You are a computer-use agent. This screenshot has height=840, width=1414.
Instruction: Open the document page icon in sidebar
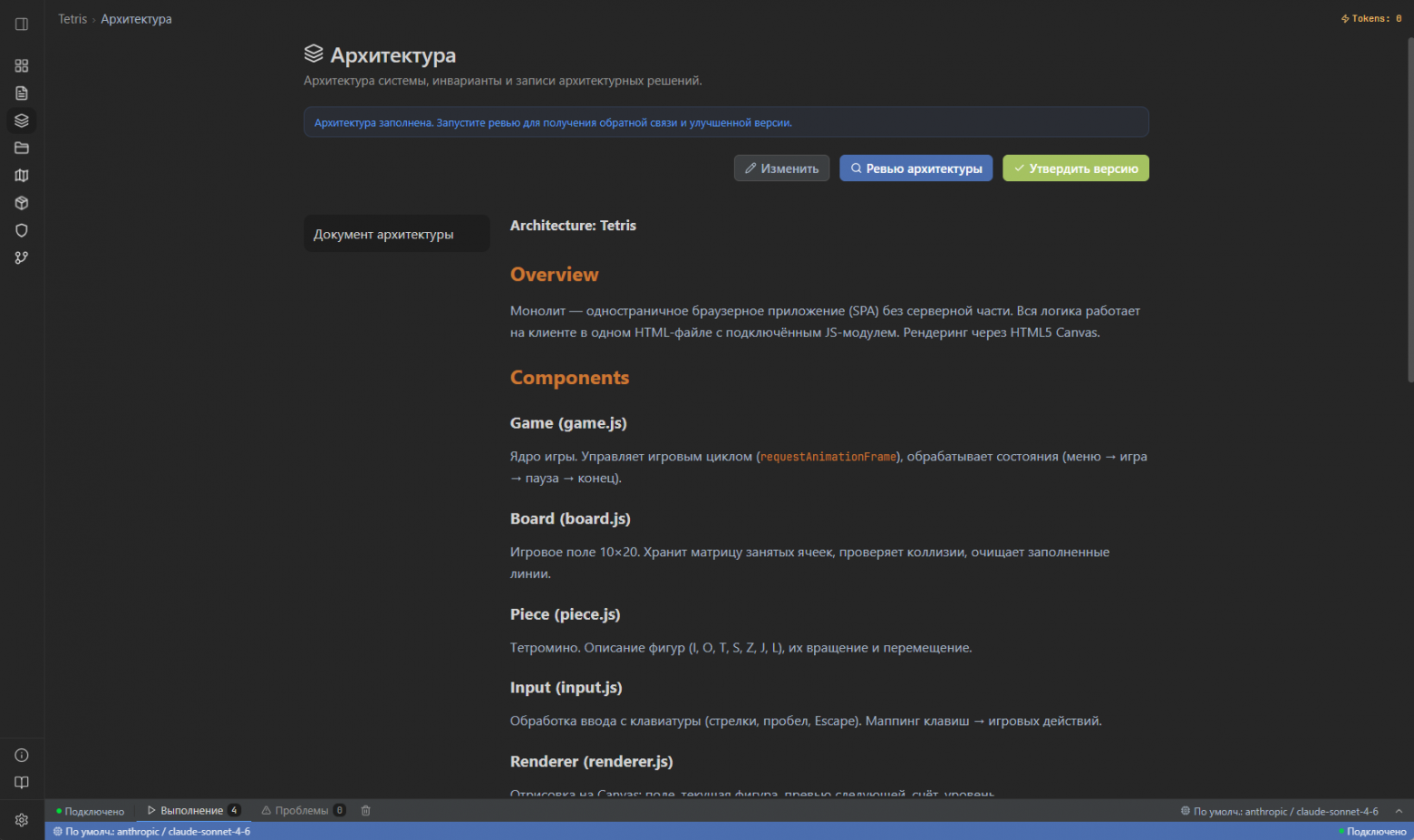click(22, 93)
